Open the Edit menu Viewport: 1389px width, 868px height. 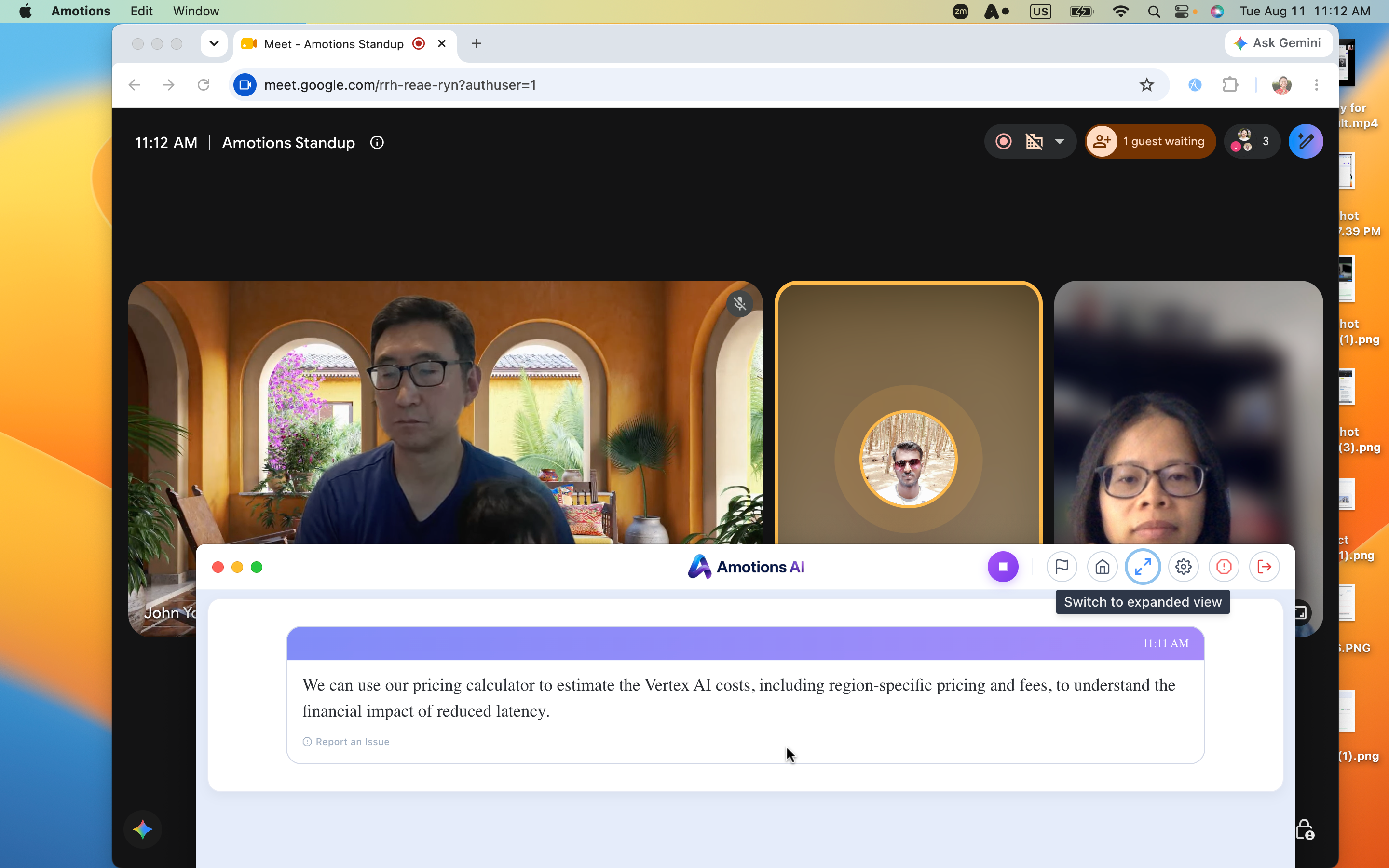(141, 11)
